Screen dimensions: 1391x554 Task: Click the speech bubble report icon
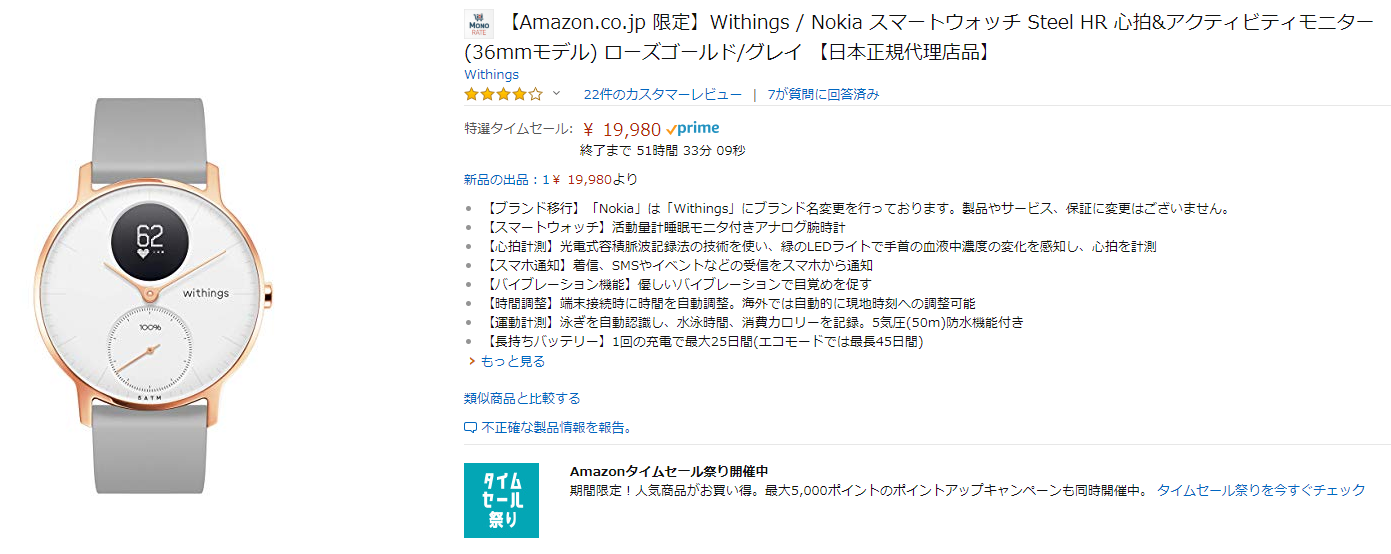pyautogui.click(x=471, y=428)
